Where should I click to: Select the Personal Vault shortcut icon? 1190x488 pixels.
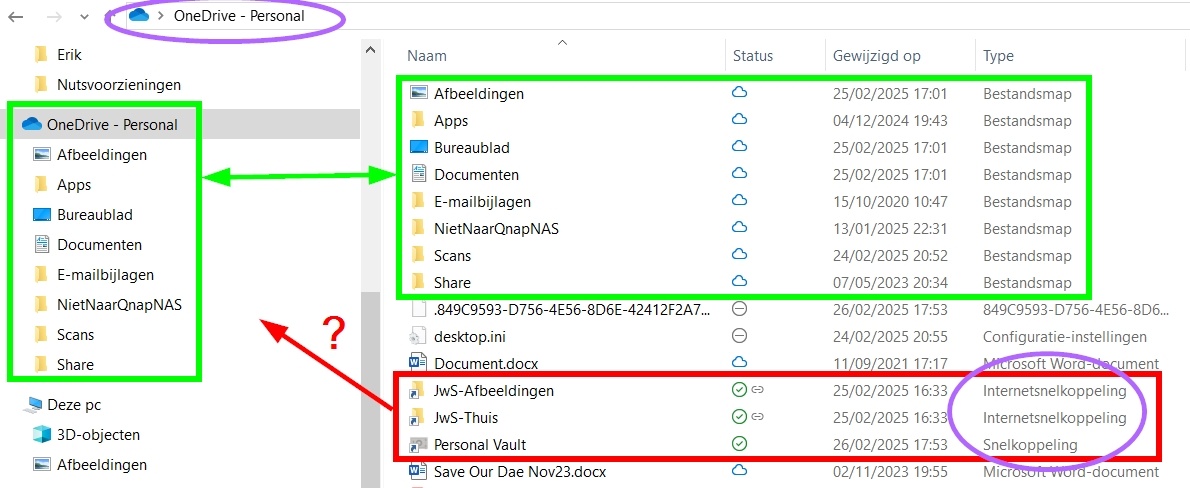(x=417, y=445)
